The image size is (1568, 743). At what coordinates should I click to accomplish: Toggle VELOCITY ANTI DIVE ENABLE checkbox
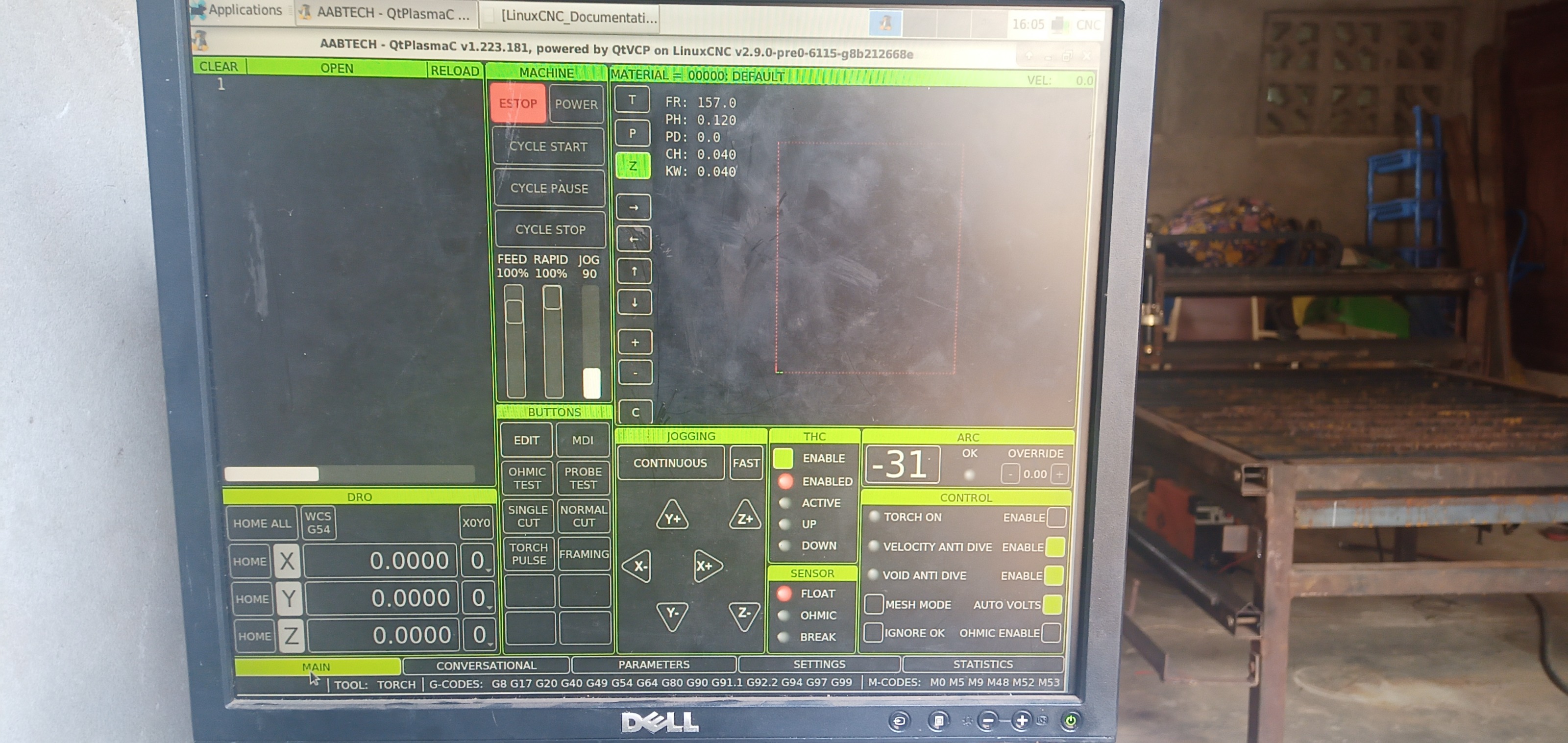pyautogui.click(x=1055, y=546)
